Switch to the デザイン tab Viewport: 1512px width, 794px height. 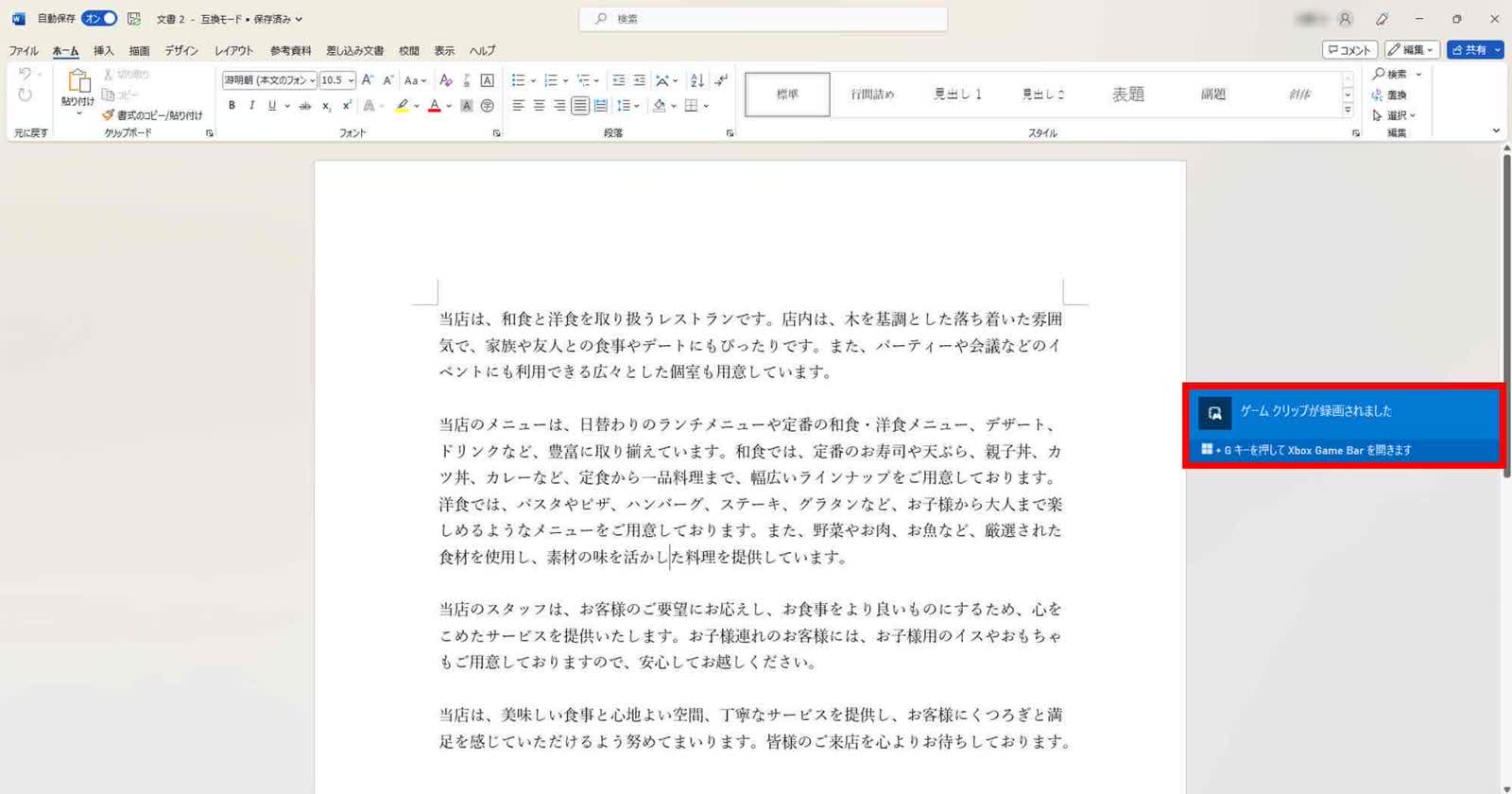[181, 50]
